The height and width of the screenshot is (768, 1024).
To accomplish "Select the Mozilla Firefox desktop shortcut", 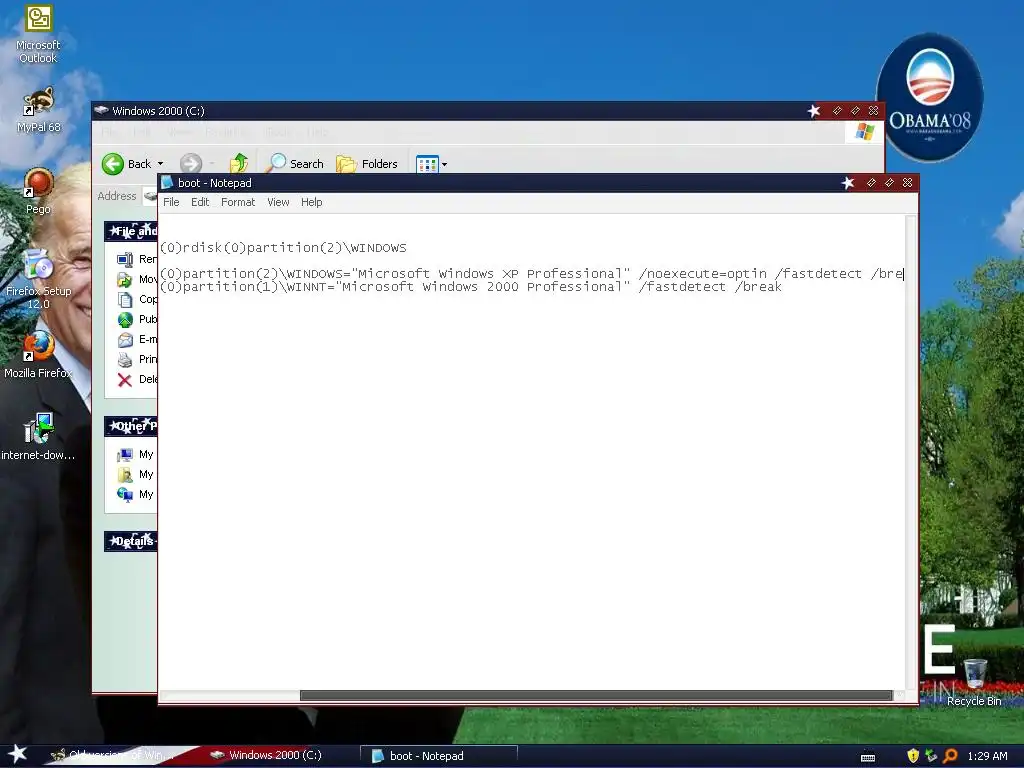I will pos(38,355).
